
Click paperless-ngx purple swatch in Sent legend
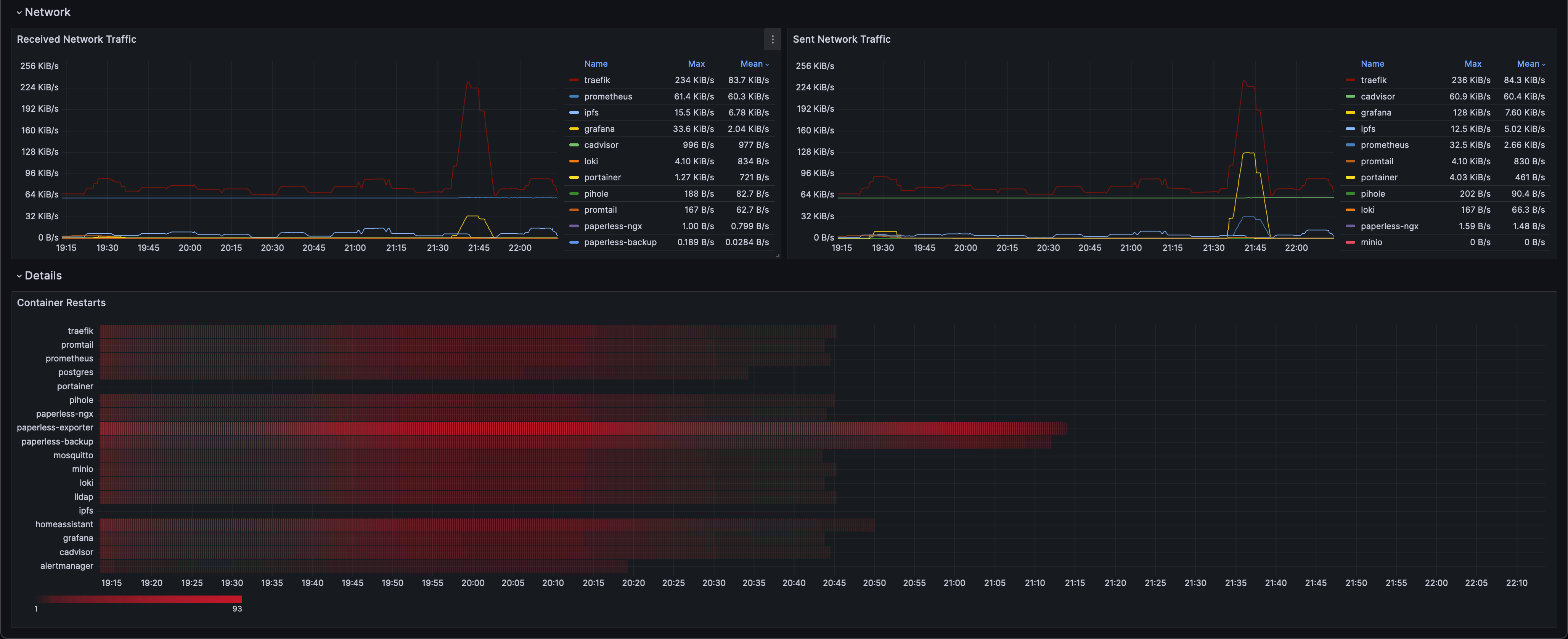coord(1350,226)
